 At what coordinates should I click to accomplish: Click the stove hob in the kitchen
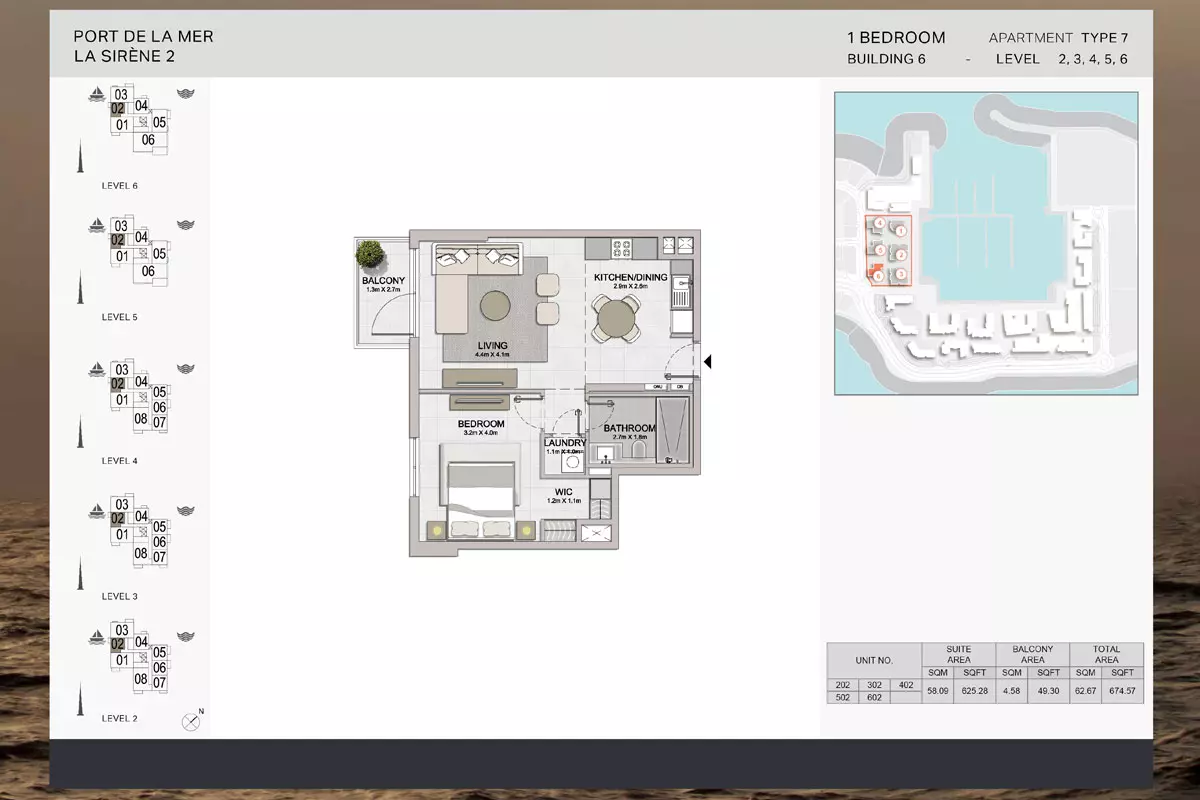tap(620, 246)
